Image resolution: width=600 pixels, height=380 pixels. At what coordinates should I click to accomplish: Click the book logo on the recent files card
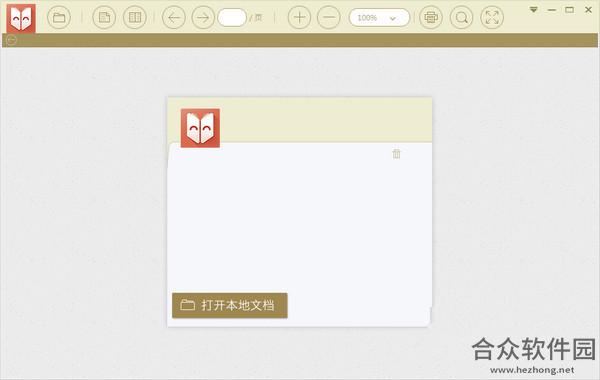click(x=200, y=128)
